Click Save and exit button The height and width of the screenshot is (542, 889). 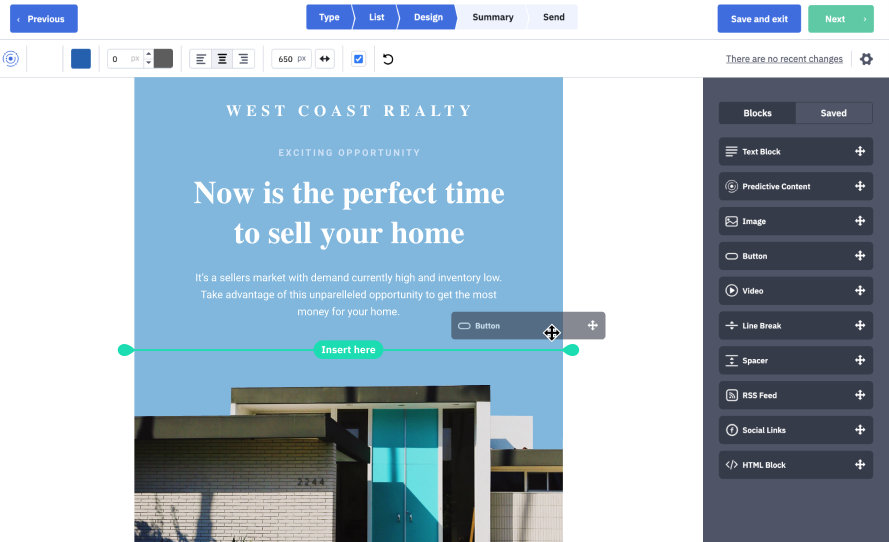[x=759, y=19]
